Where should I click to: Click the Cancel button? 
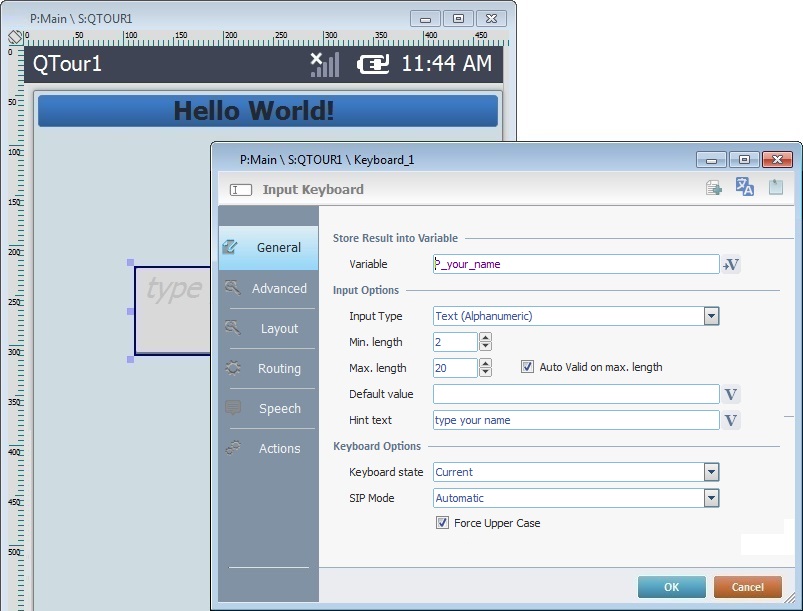point(748,587)
